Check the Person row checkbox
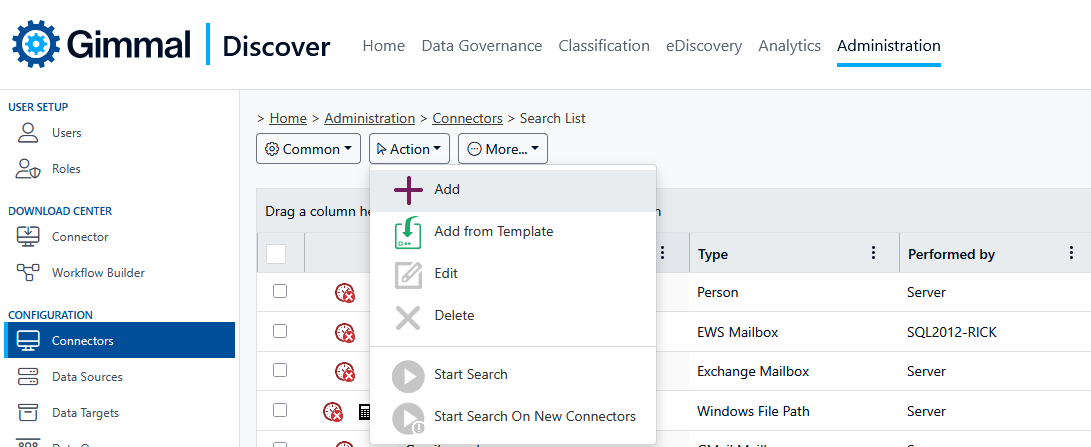Screen dimensions: 1091x447 pos(280,291)
